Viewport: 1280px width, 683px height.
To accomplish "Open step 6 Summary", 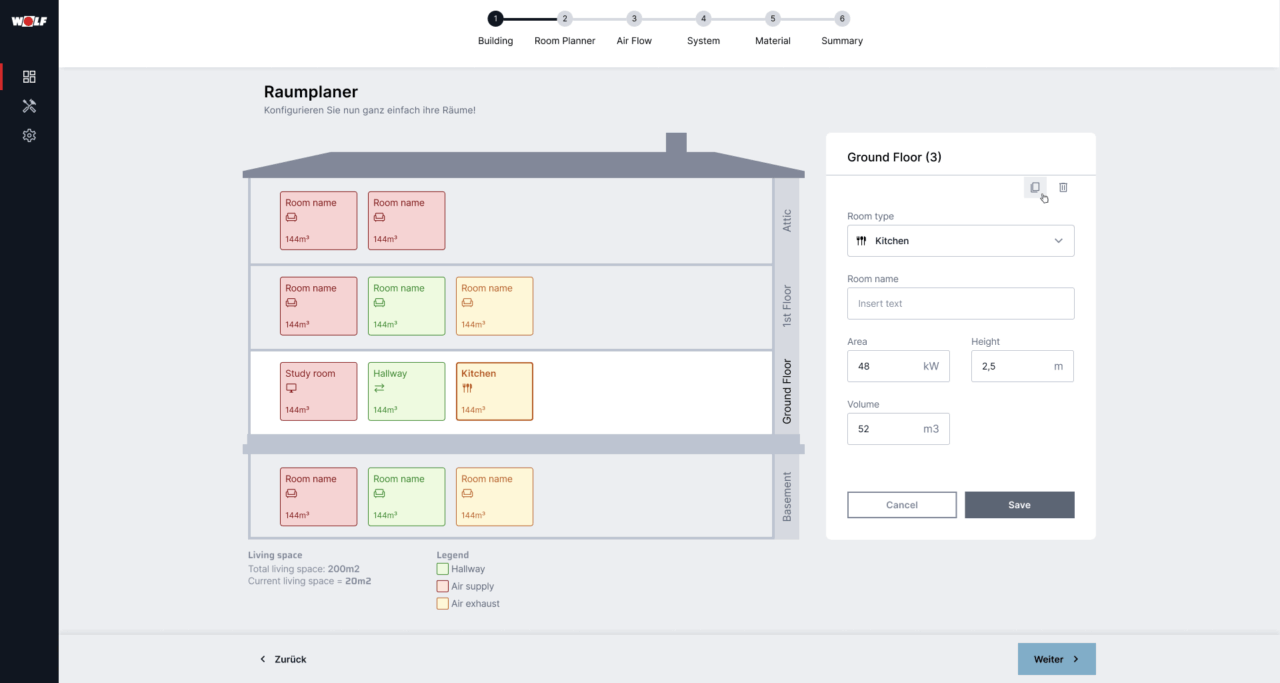I will coord(842,19).
